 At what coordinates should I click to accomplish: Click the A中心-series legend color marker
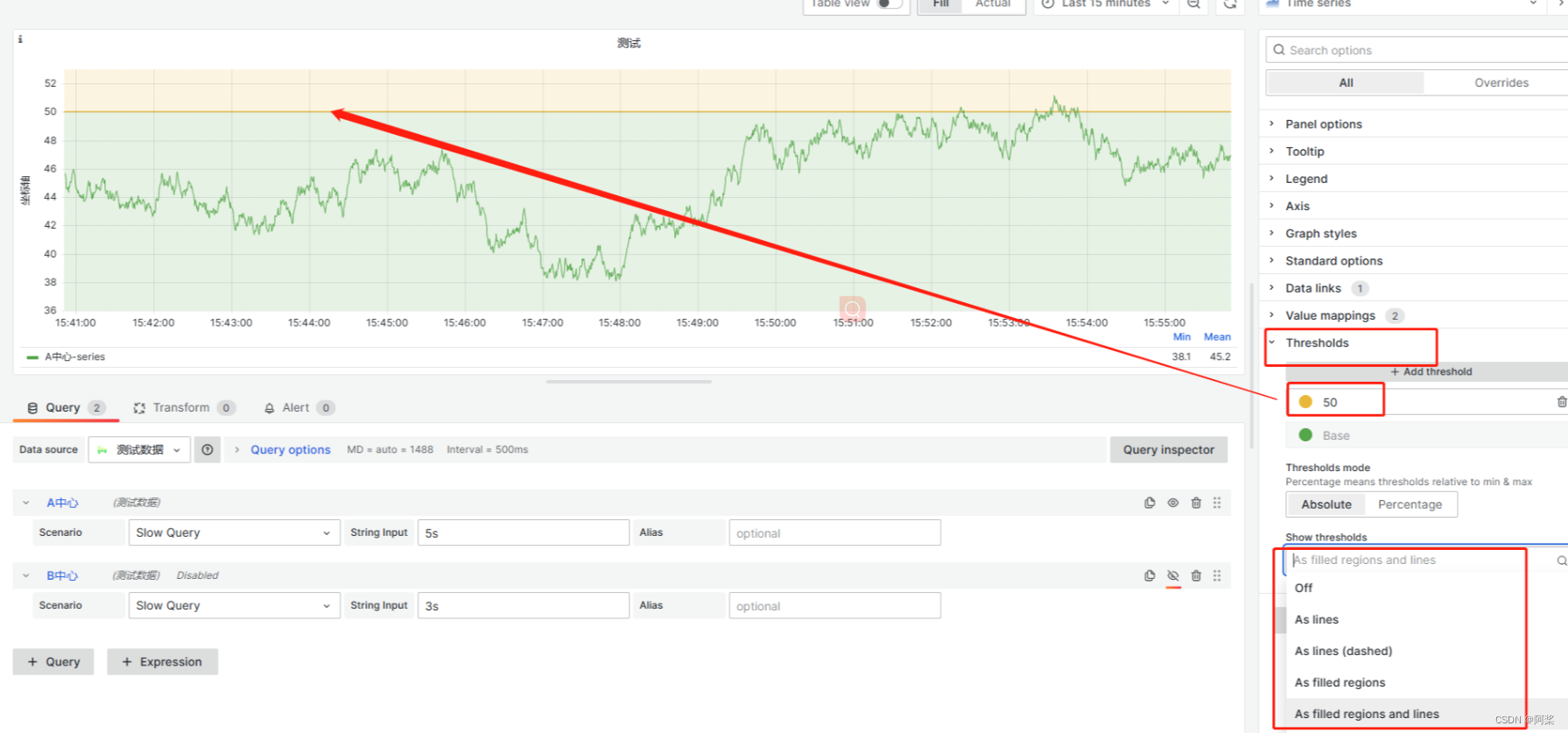(32, 357)
